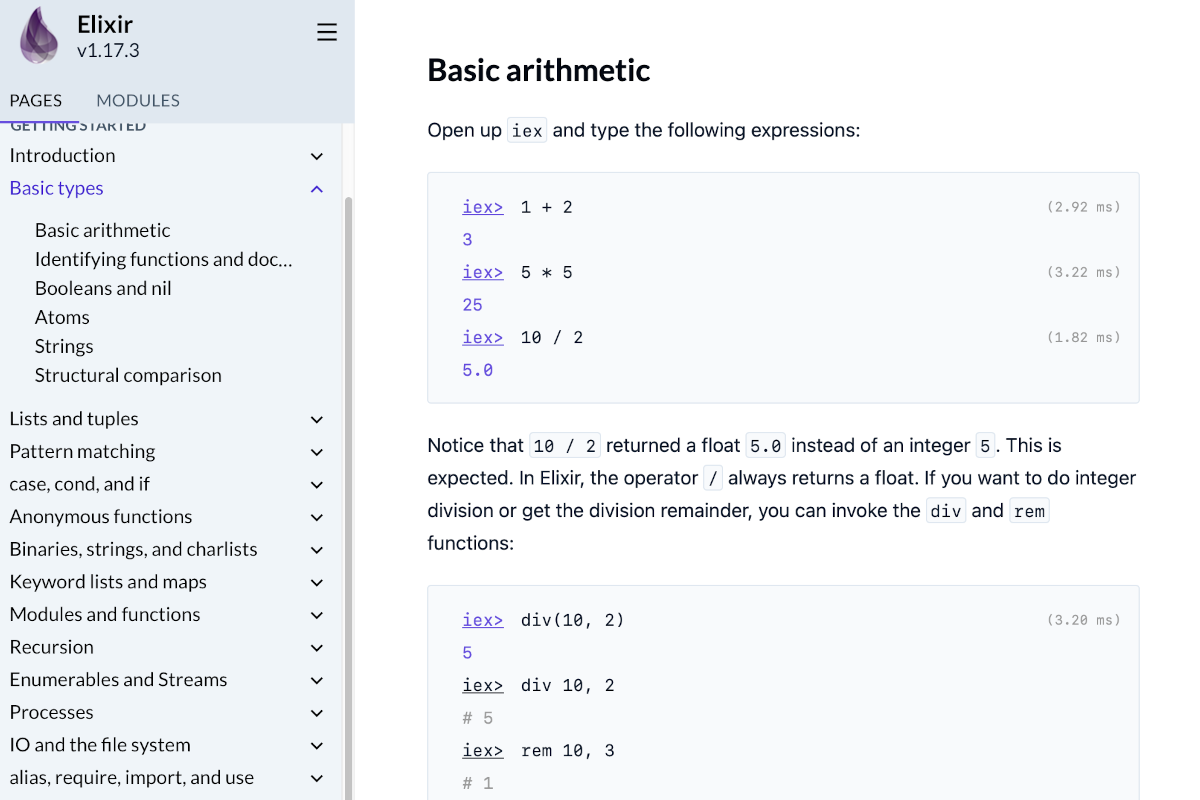1200x800 pixels.
Task: Click iex> prompt before 10 / 2
Action: click(x=482, y=337)
